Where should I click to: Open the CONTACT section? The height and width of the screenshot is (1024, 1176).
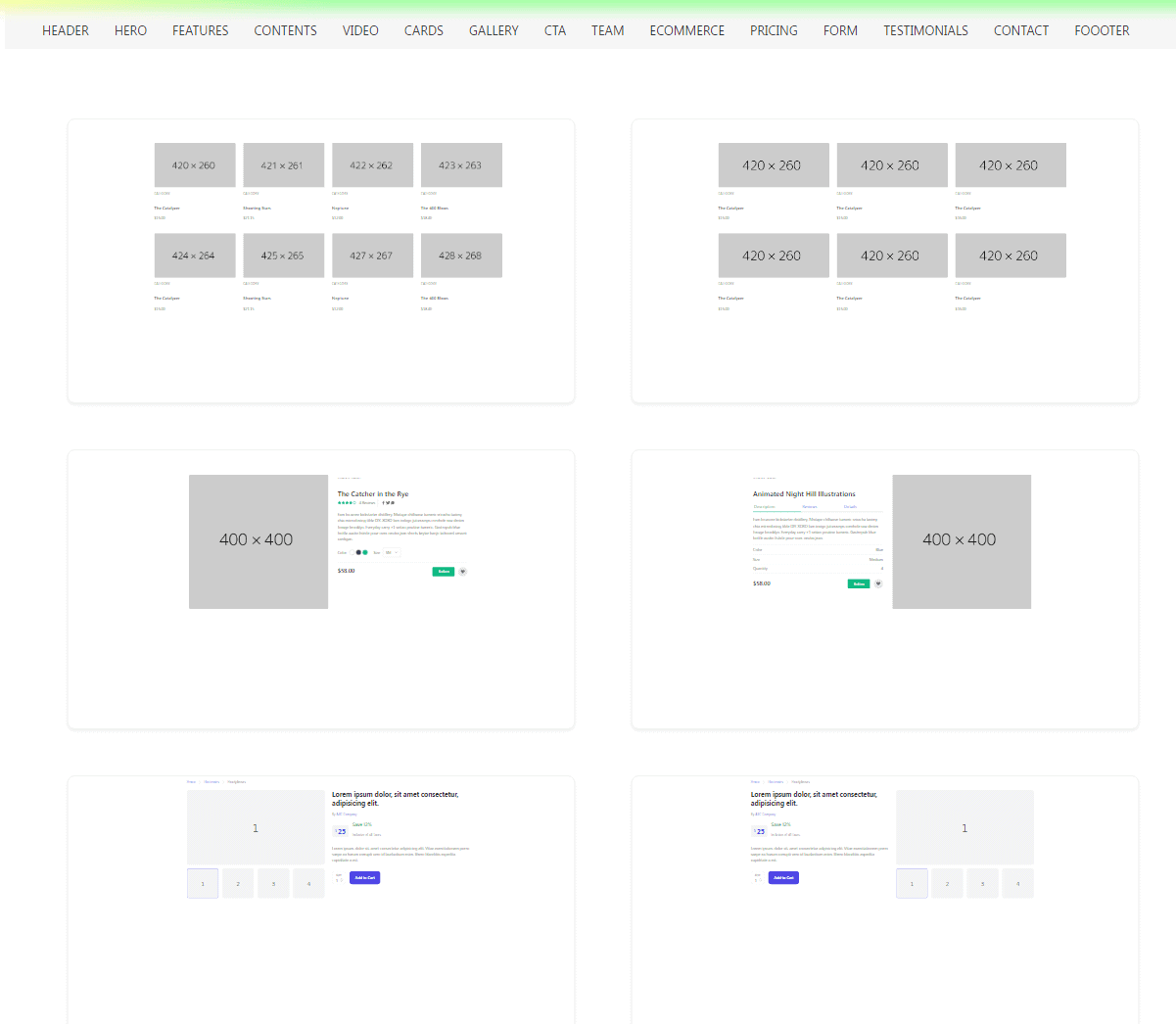[1021, 30]
